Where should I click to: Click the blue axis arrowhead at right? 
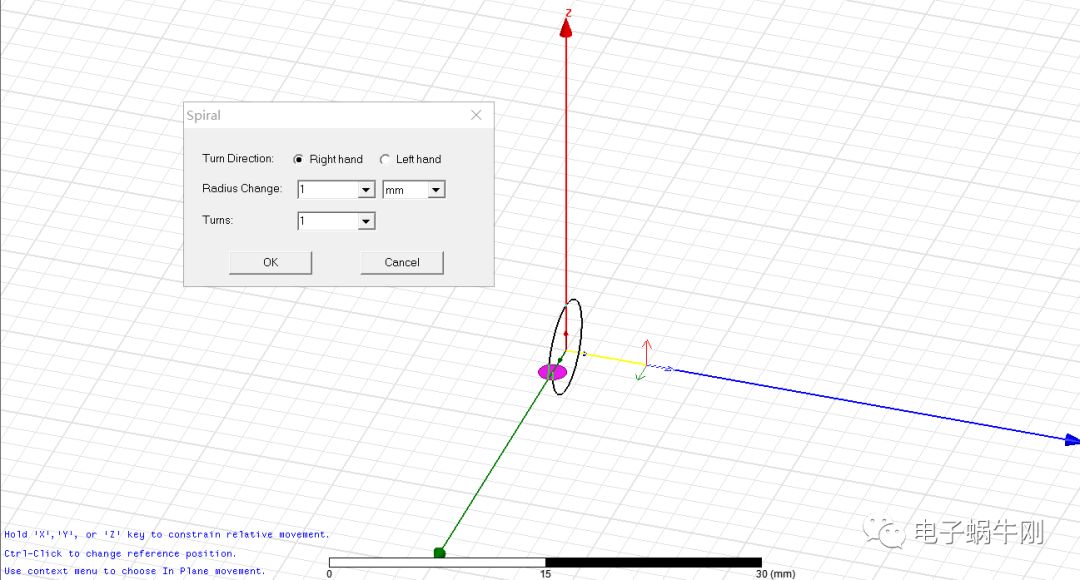click(1071, 439)
